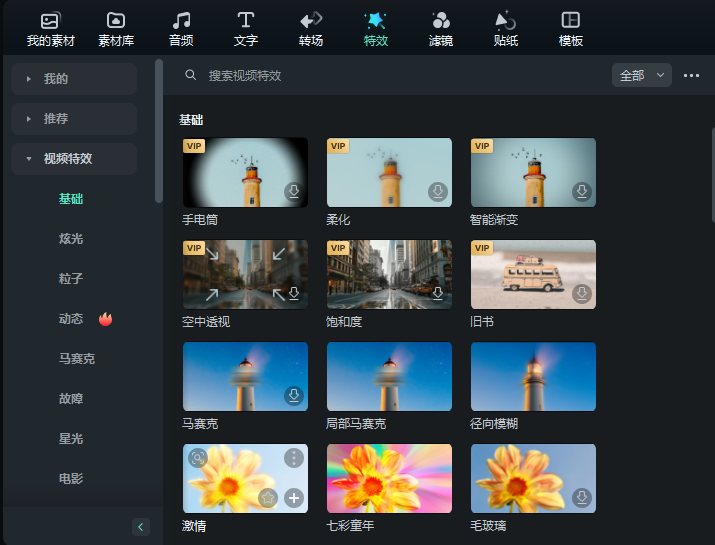Select the 空中透视 effect thumbnail
Screen dimensions: 715x545
coord(245,275)
